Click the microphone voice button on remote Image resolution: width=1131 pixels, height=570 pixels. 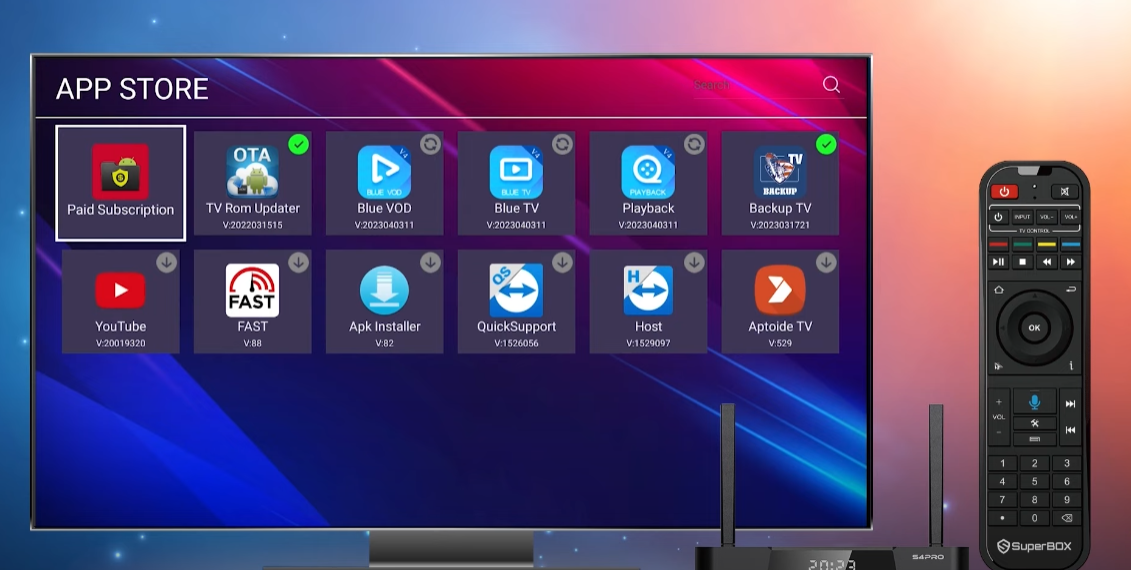click(x=1034, y=401)
